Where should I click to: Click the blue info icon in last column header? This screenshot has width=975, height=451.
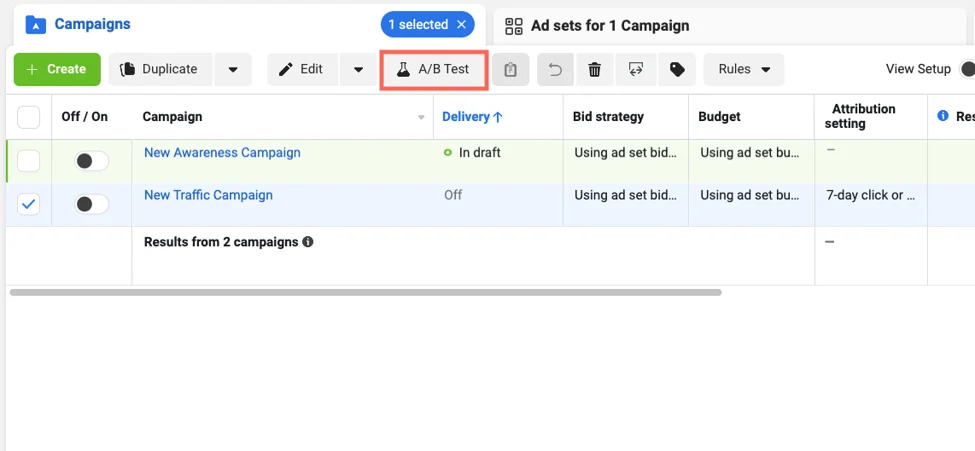943,116
